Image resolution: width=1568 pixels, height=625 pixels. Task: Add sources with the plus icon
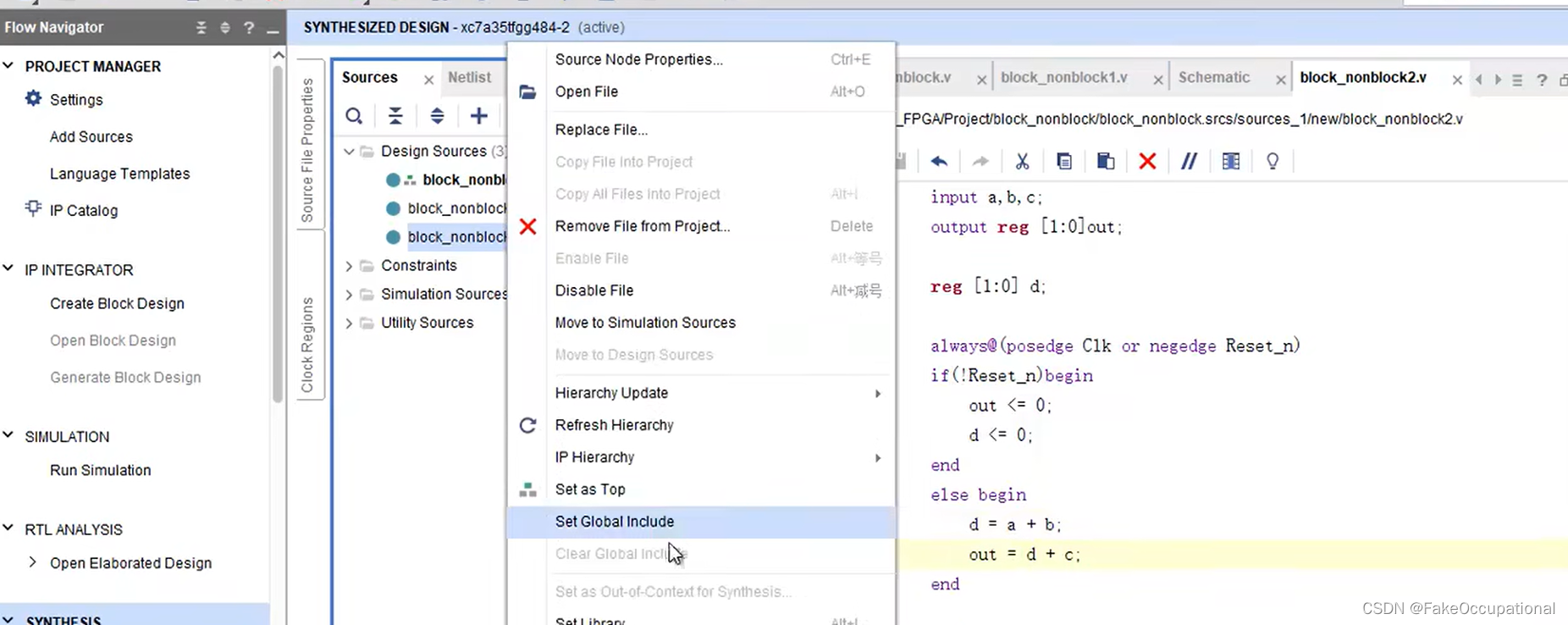tap(479, 116)
